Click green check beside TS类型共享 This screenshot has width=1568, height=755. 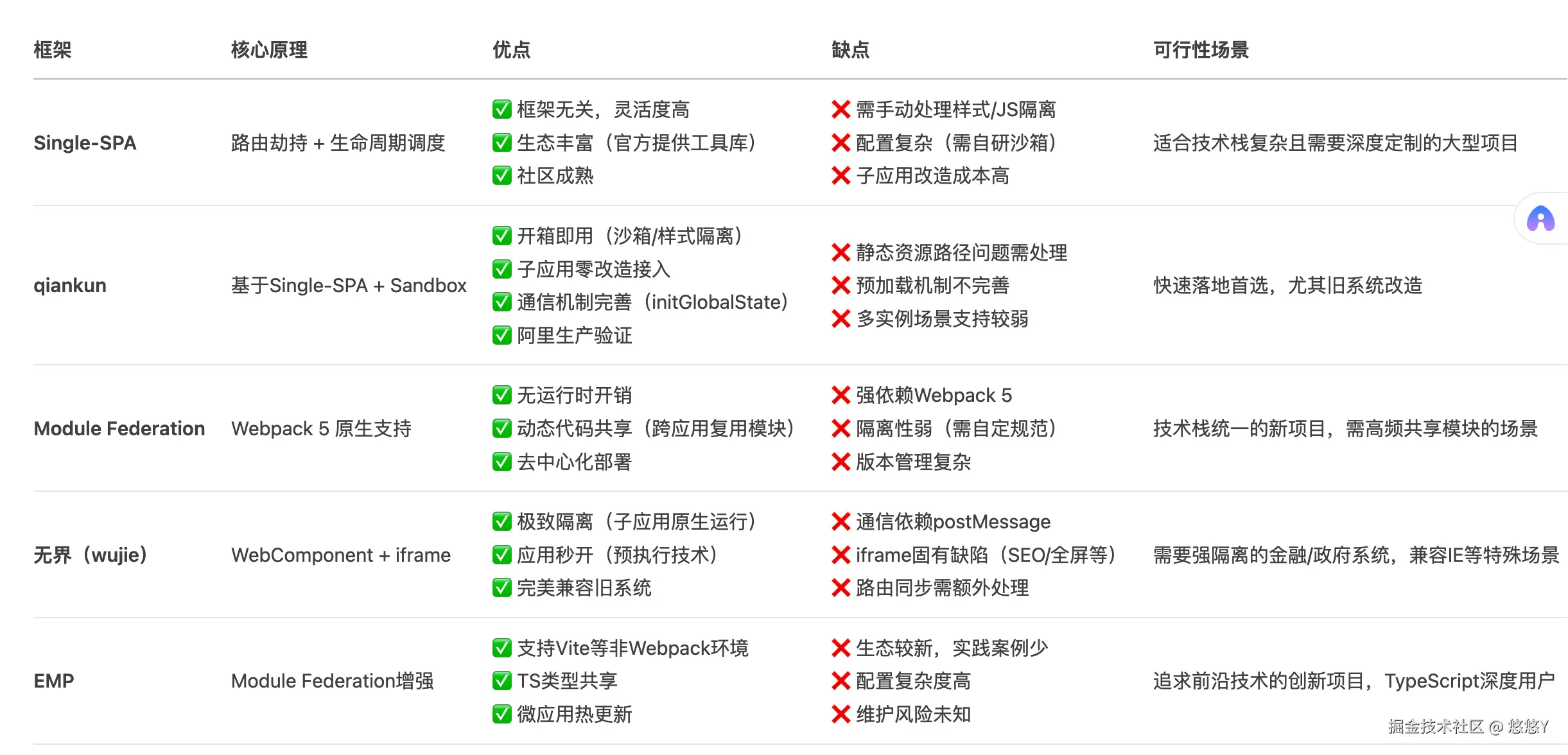501,681
